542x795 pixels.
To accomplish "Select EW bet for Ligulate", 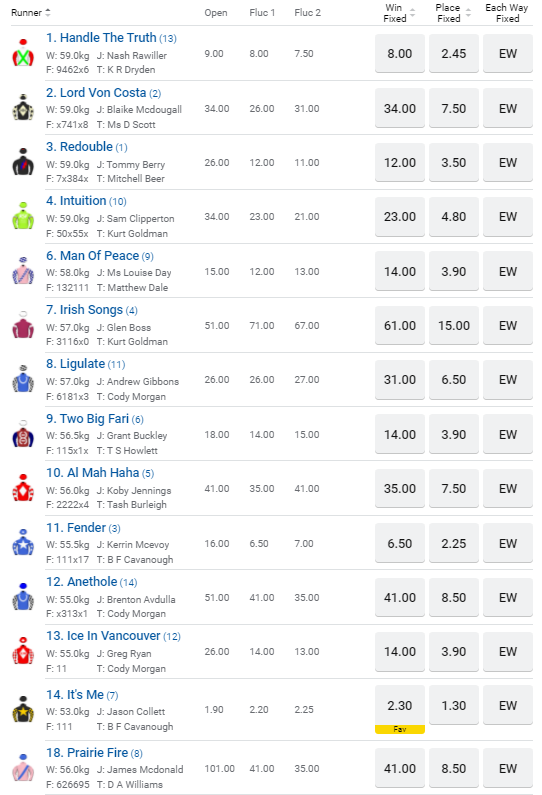I will point(508,380).
